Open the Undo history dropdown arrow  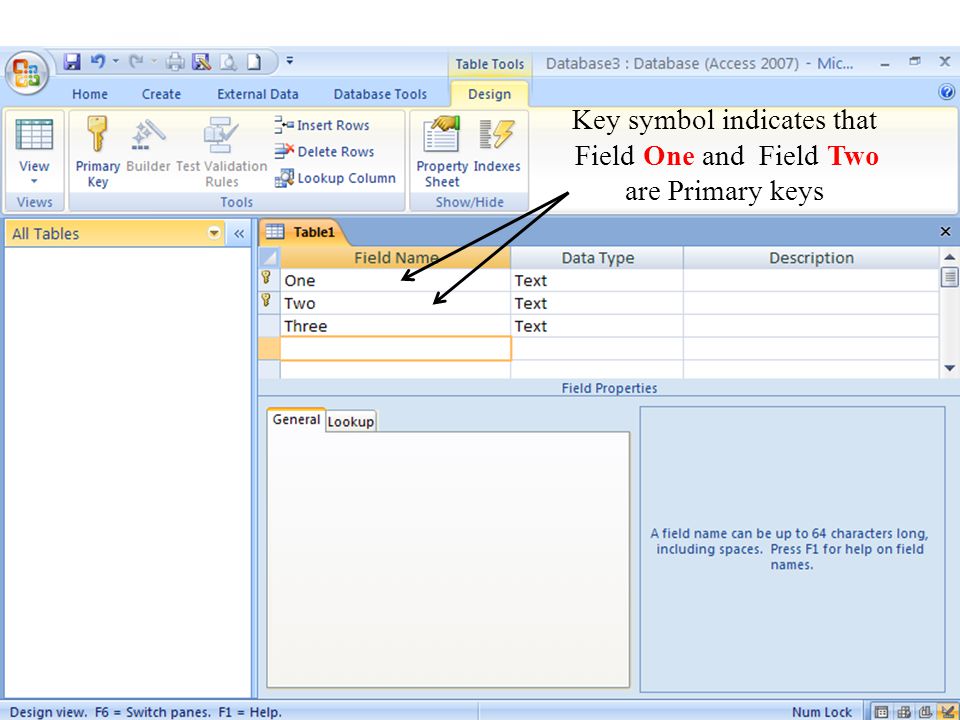click(116, 61)
